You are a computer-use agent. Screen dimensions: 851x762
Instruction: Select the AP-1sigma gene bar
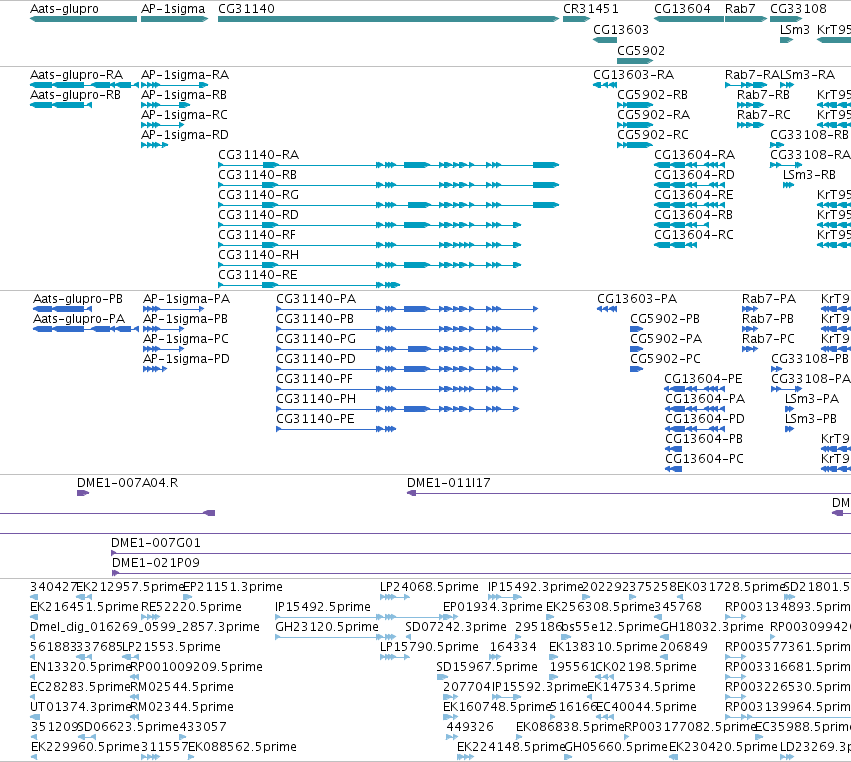point(174,19)
